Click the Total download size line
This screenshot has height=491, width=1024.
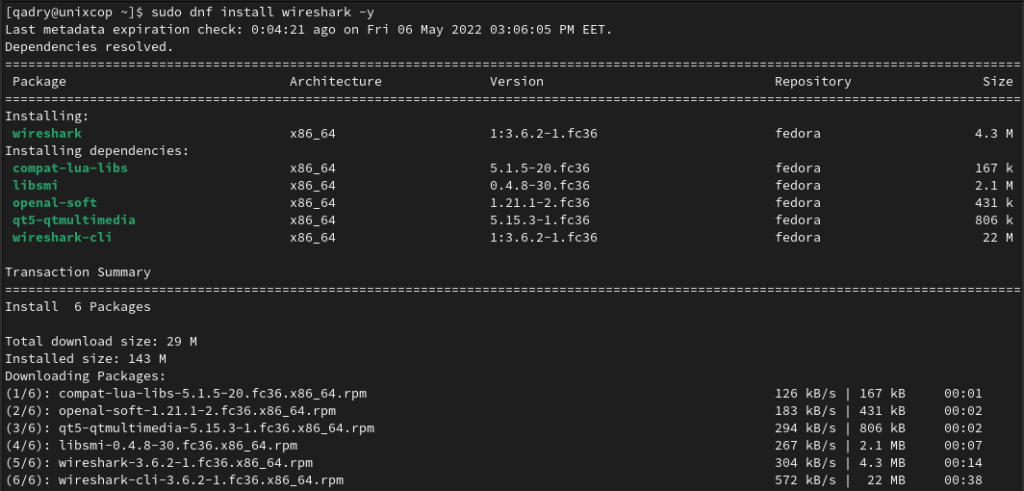pyautogui.click(x=101, y=341)
